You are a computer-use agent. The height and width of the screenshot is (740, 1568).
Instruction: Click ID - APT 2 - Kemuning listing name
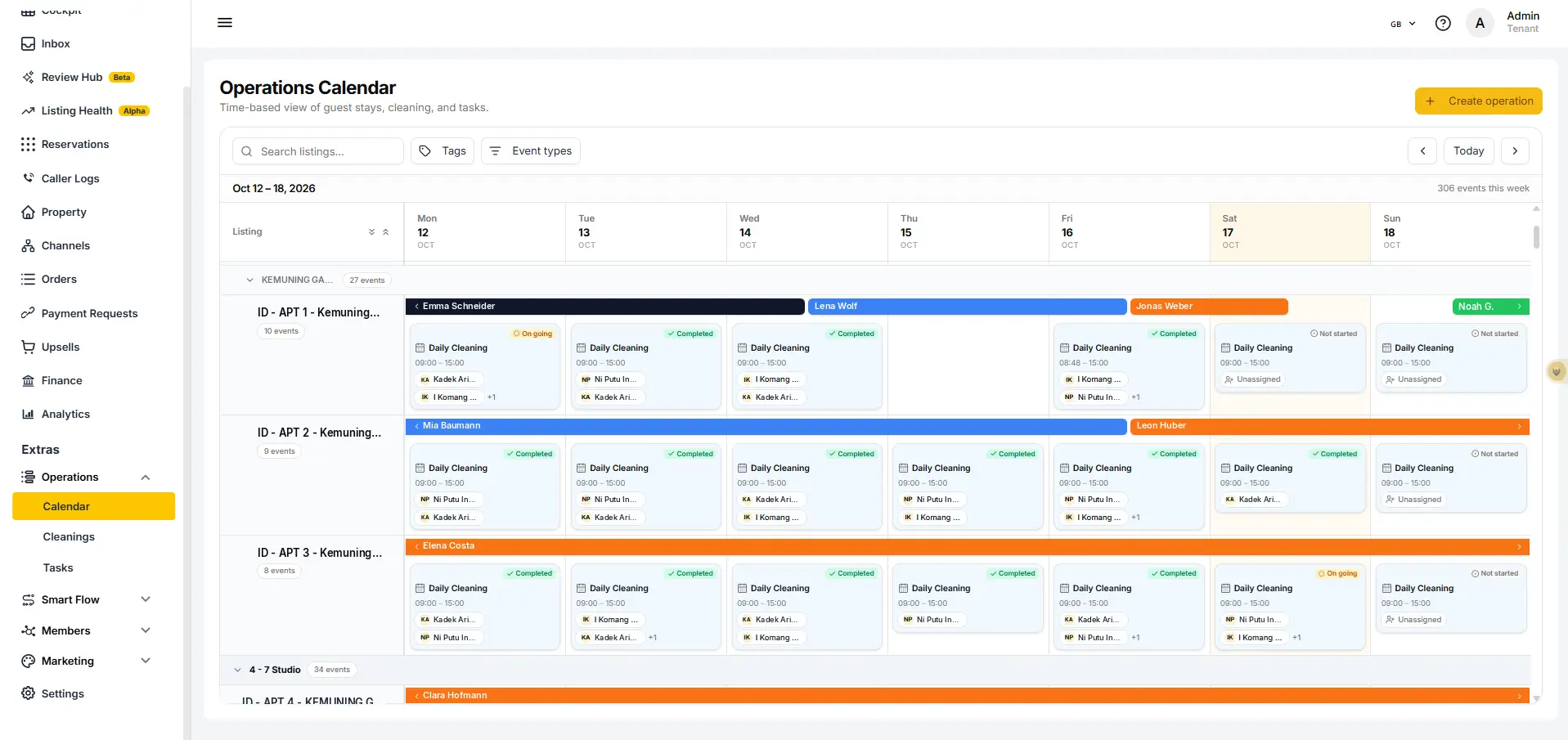[x=319, y=433]
